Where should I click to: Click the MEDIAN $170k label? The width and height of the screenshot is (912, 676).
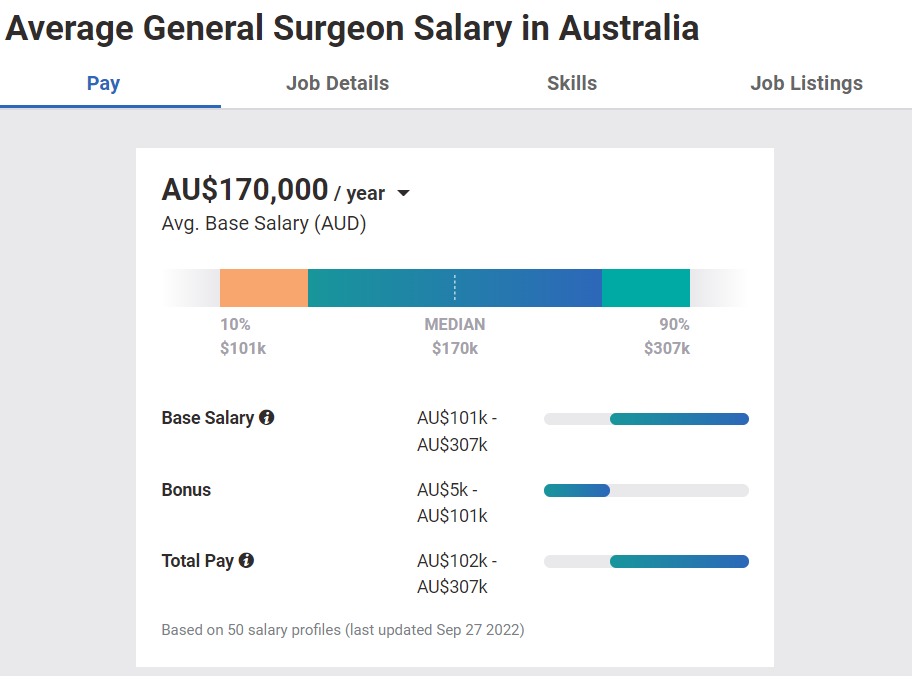coord(455,337)
